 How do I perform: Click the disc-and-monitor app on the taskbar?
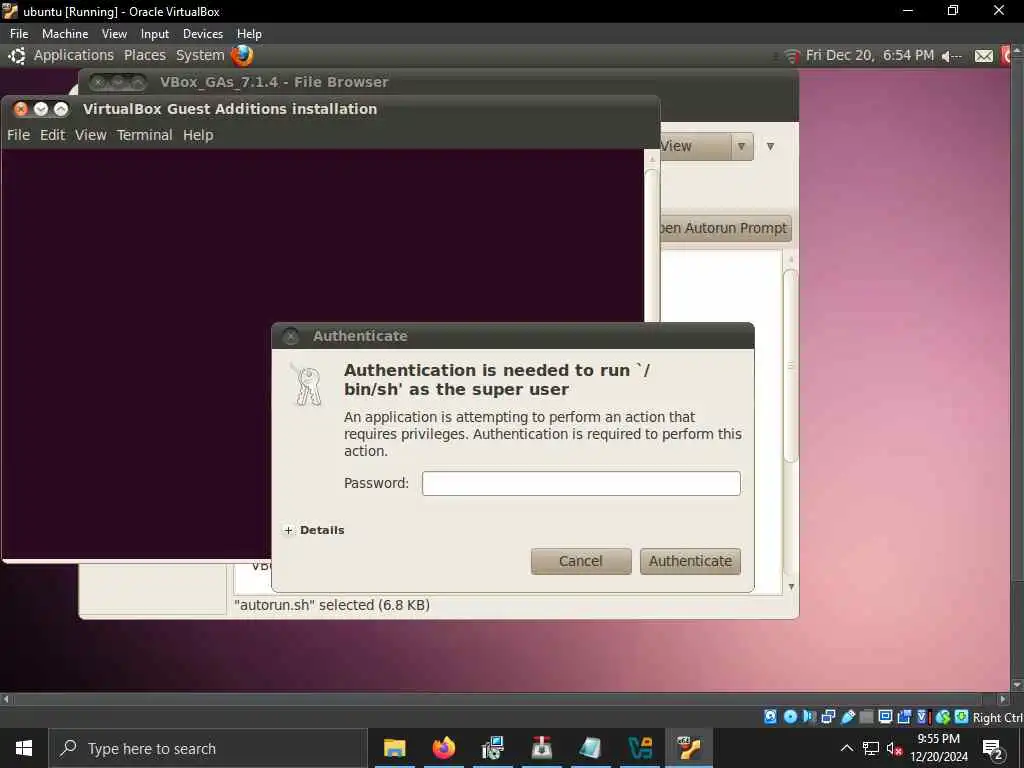(x=492, y=748)
